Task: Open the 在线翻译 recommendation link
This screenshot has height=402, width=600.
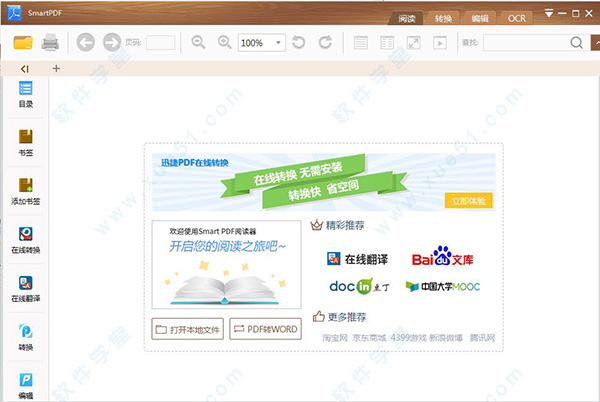Action: point(357,259)
